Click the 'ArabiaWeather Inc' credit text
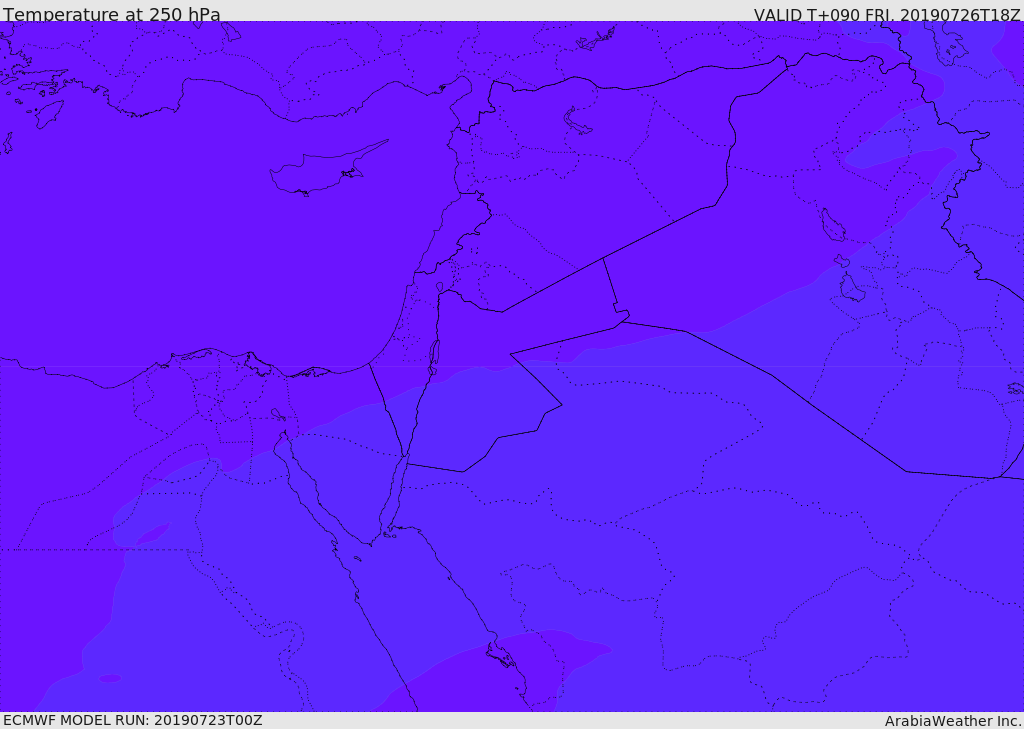The width and height of the screenshot is (1024, 729). click(x=953, y=721)
